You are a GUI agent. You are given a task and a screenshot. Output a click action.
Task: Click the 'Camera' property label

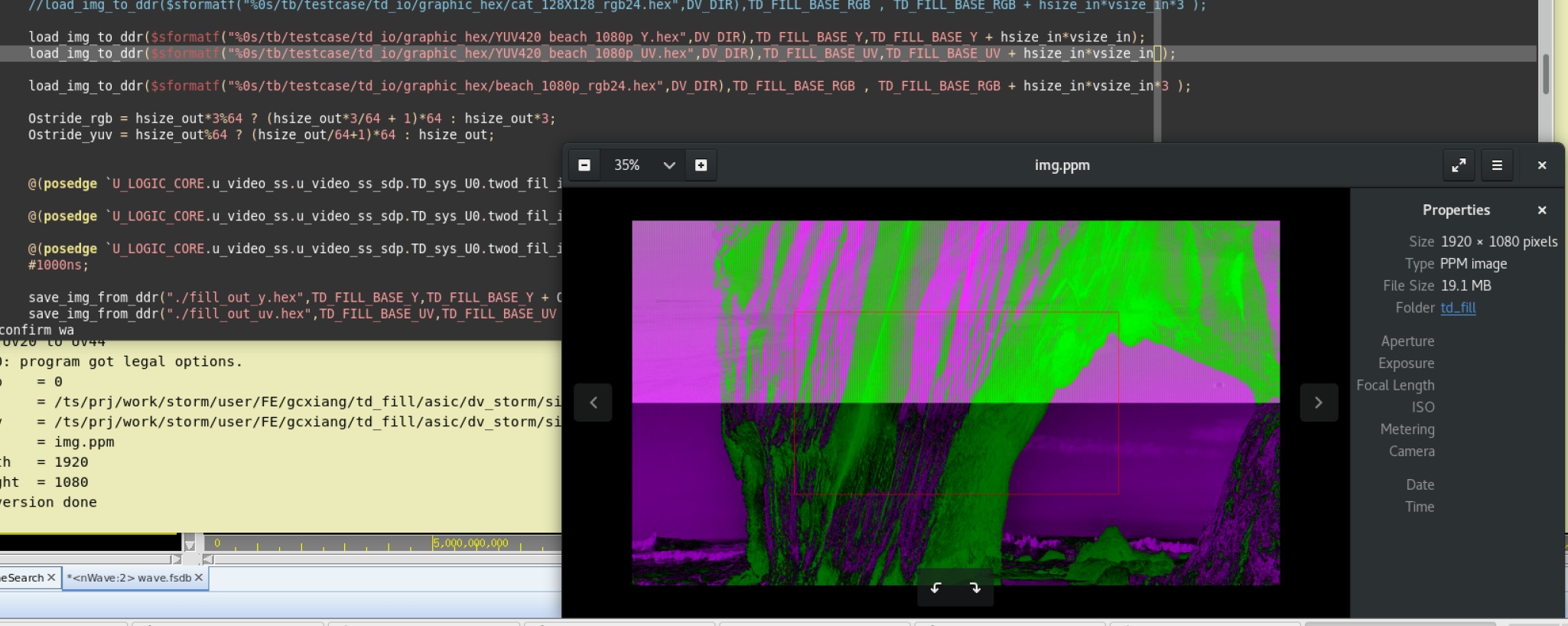click(x=1412, y=452)
